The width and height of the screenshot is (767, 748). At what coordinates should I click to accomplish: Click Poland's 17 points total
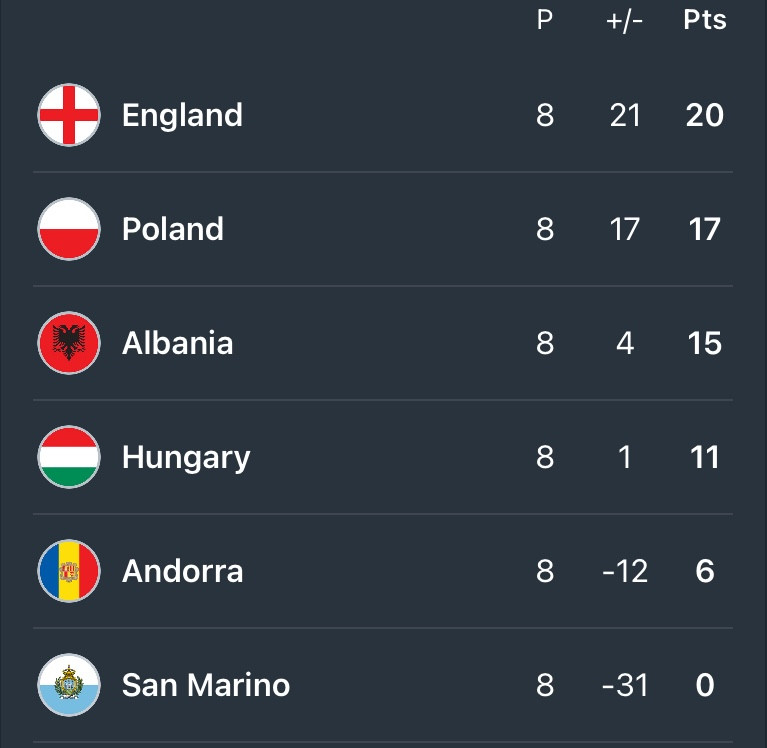(705, 229)
